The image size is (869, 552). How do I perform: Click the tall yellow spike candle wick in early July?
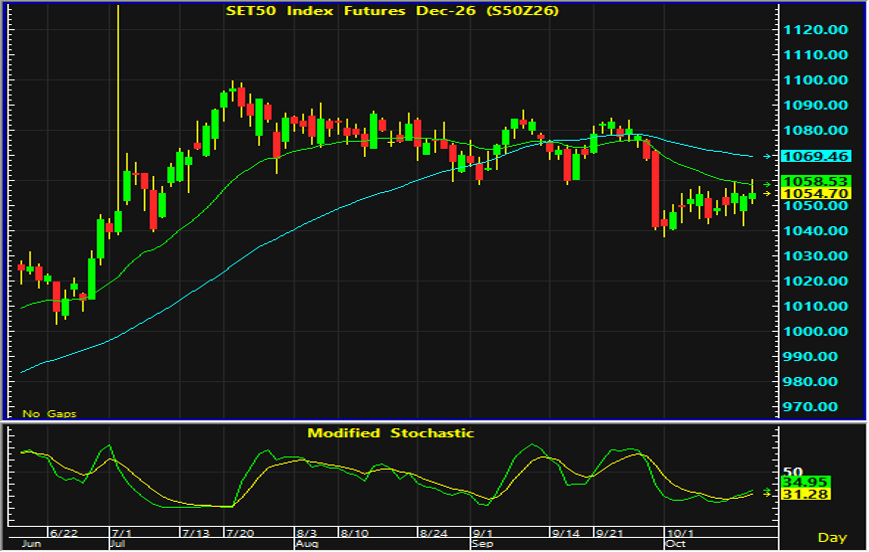tap(118, 108)
